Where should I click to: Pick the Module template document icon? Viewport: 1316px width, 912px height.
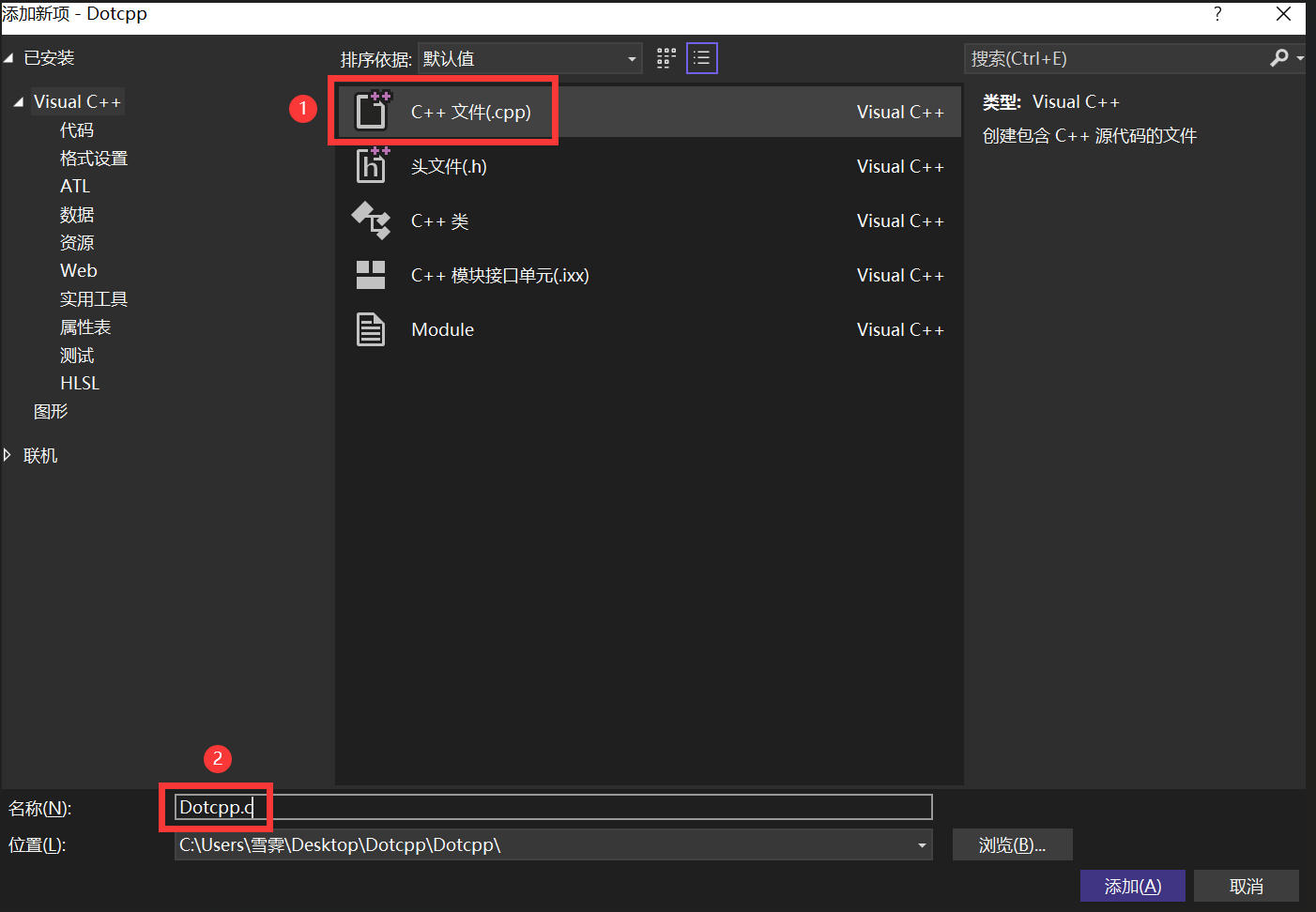371,329
